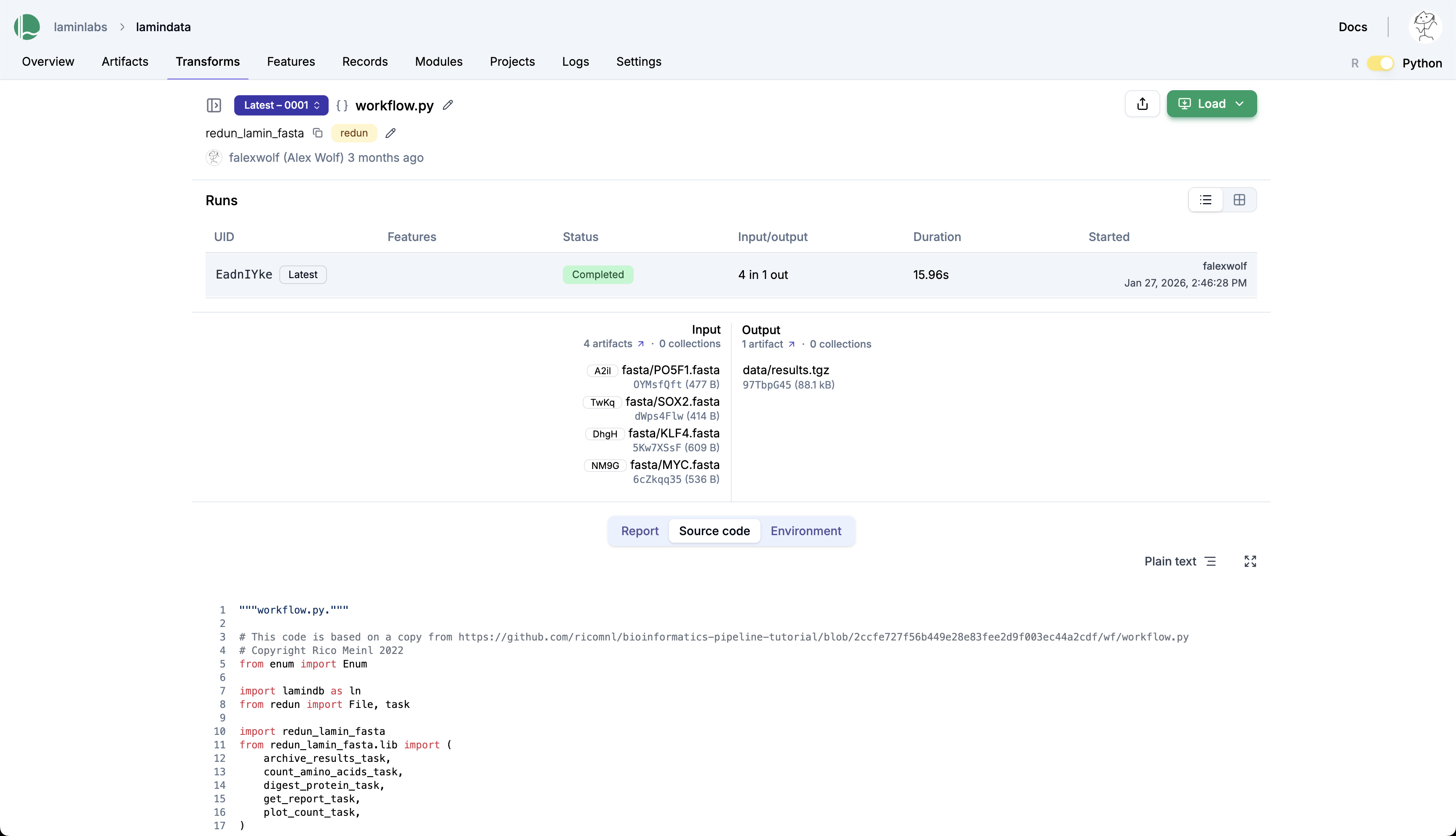This screenshot has height=836, width=1456.
Task: Click the Lamin logo icon
Action: [27, 27]
